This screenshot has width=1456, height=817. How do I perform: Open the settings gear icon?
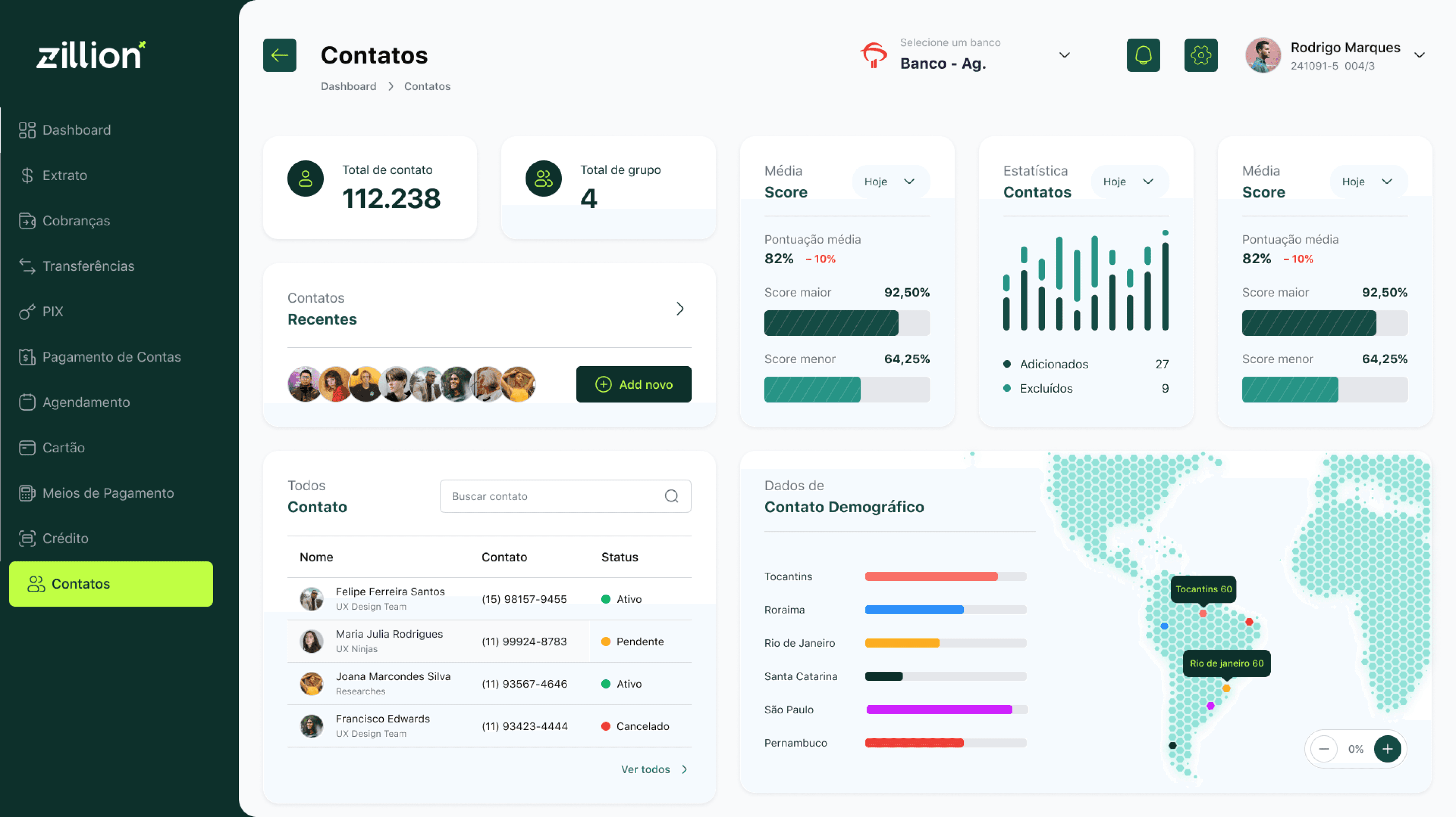pos(1200,55)
